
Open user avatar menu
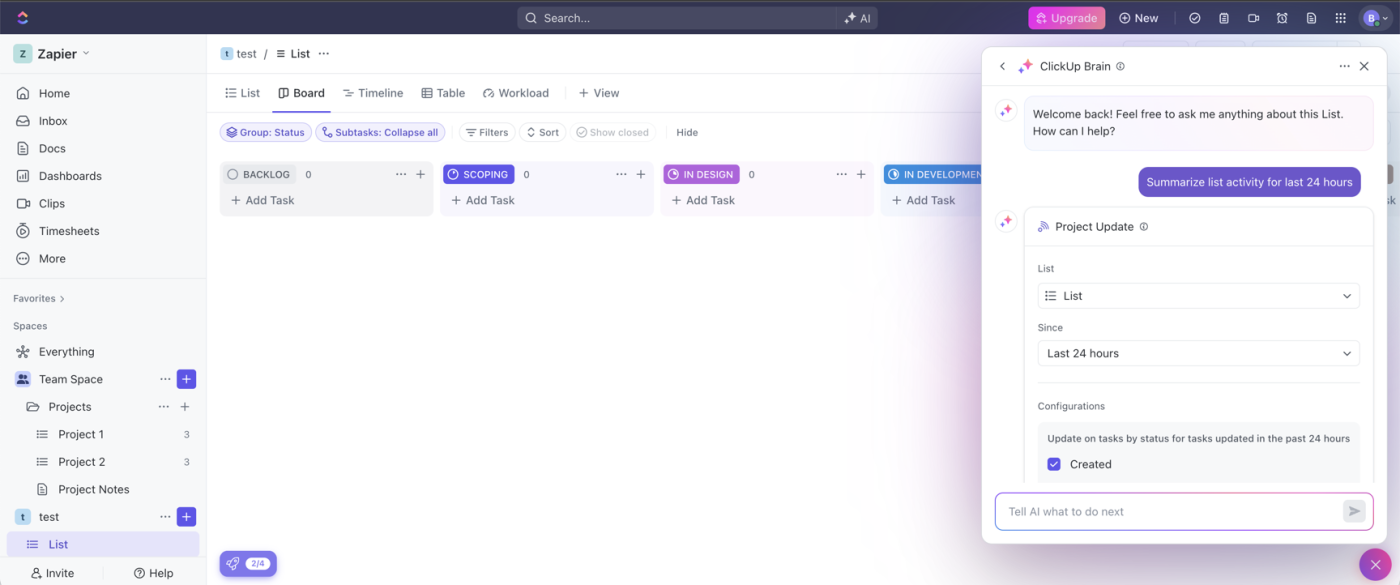(x=1375, y=18)
